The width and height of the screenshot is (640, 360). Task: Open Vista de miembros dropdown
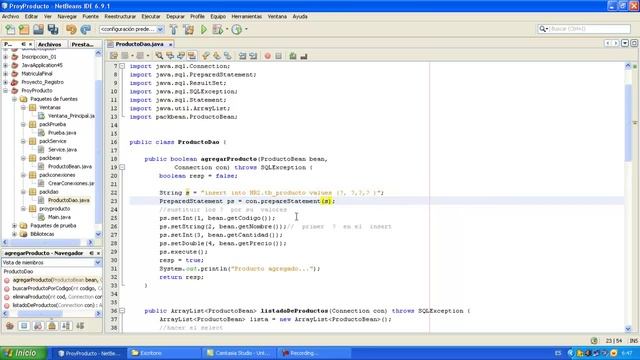click(51, 262)
